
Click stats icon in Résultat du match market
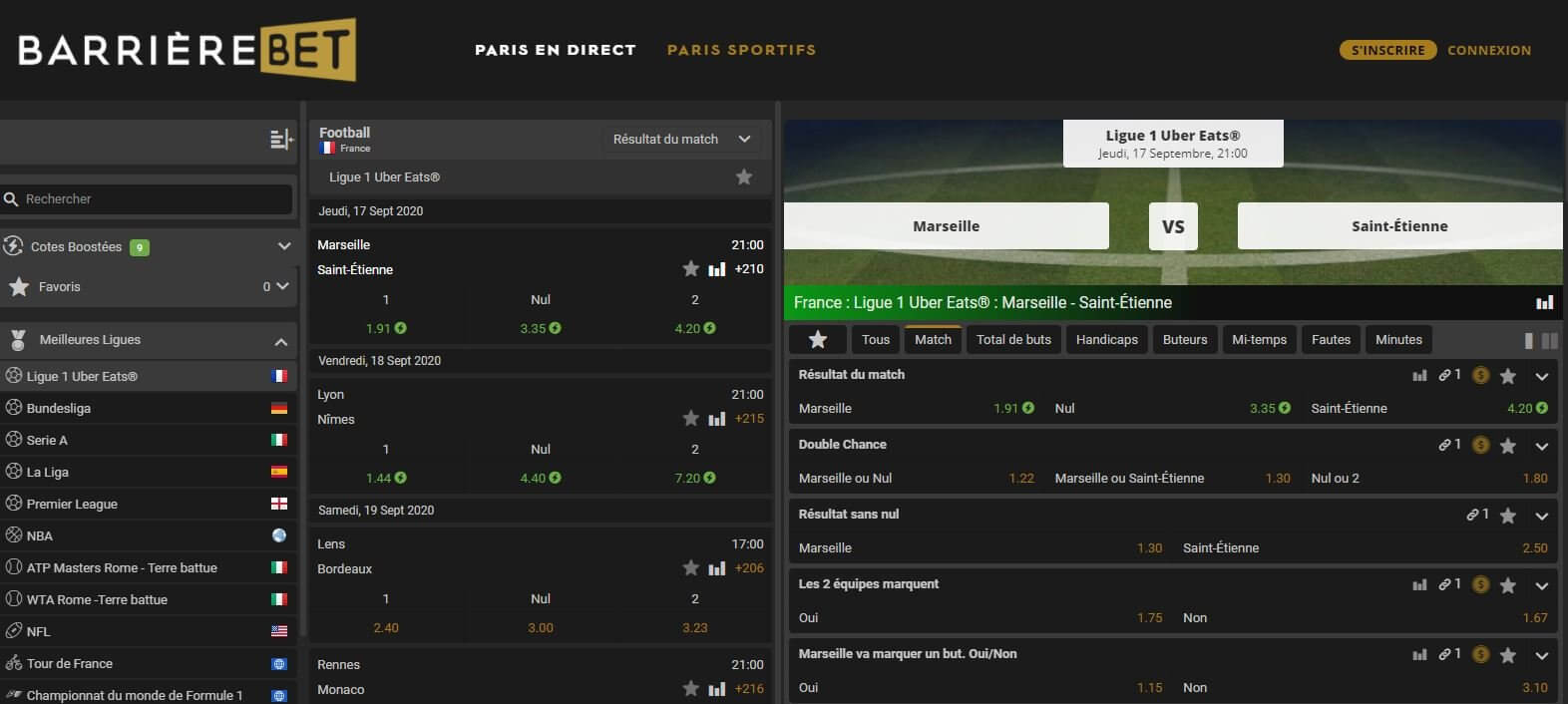pyautogui.click(x=1419, y=375)
